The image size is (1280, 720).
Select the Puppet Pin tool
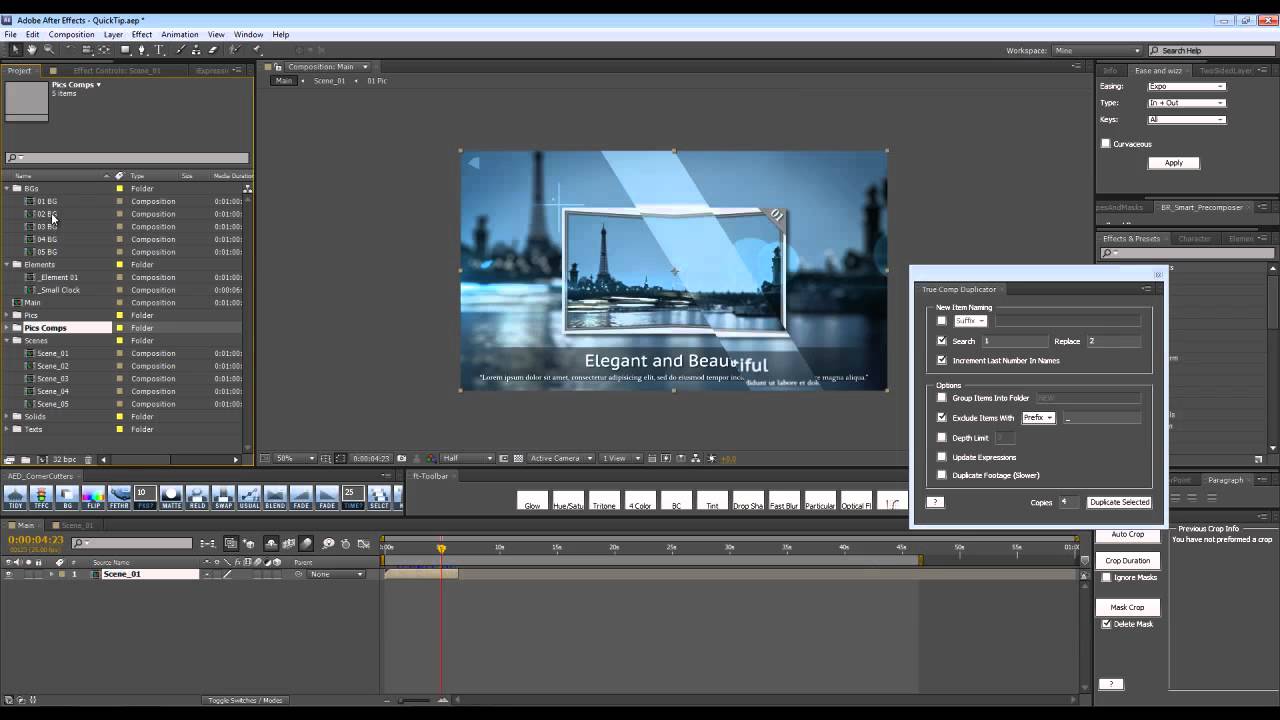pos(257,50)
